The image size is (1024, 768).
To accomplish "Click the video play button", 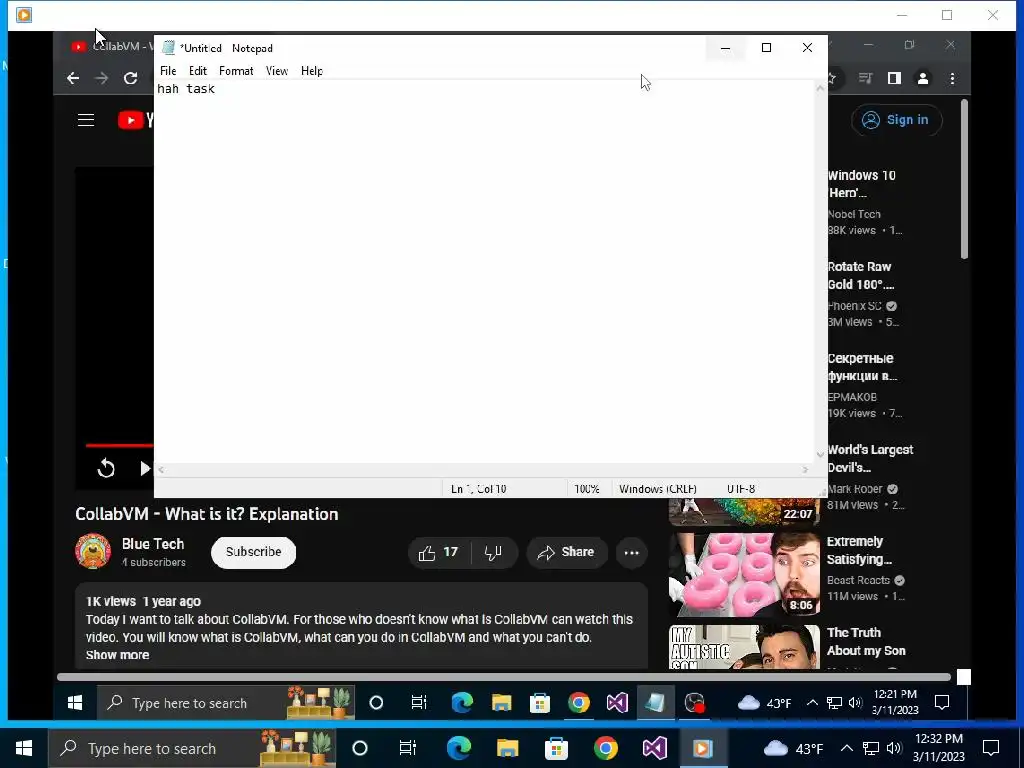I will 145,468.
